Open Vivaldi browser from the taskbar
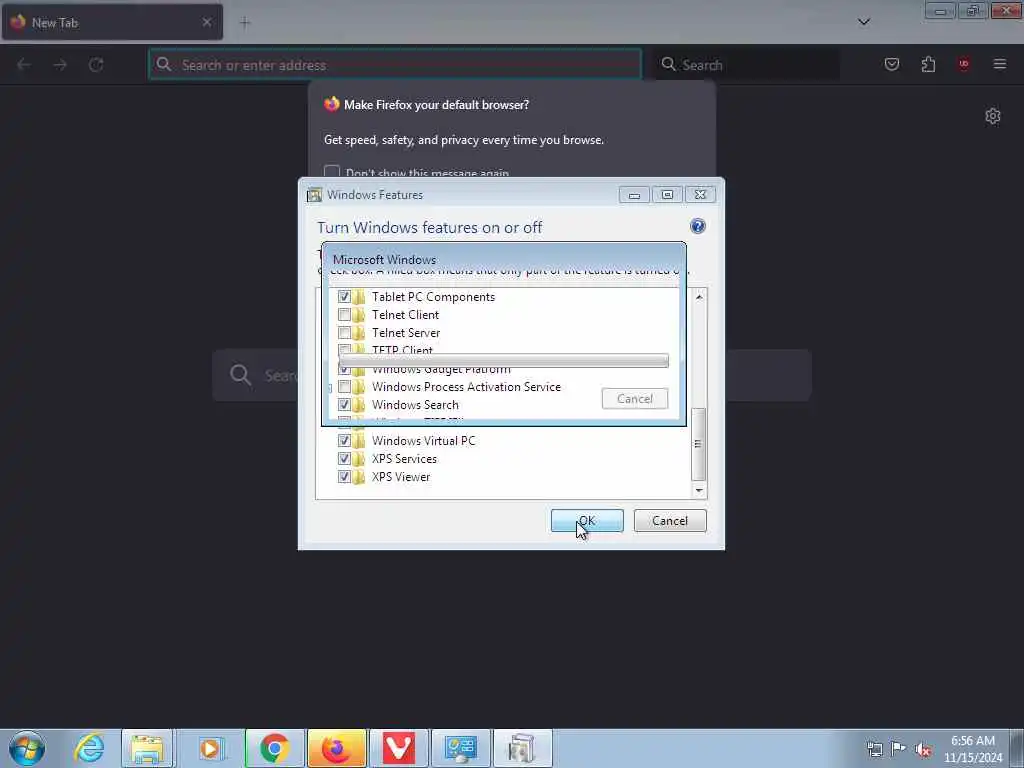Viewport: 1024px width, 768px height. point(399,748)
